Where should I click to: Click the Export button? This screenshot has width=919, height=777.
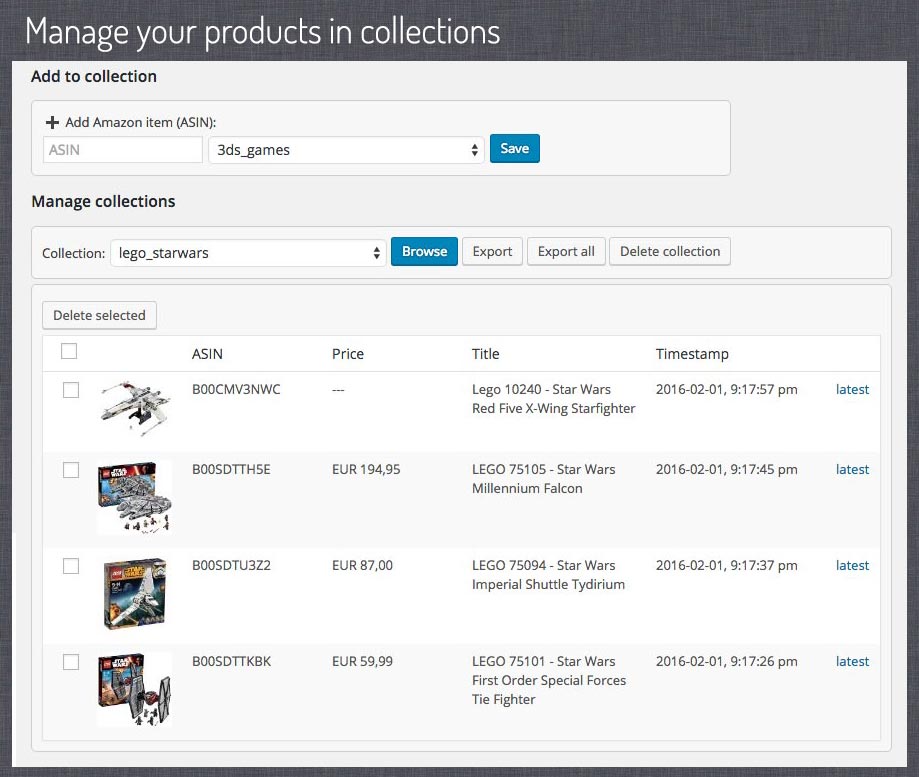492,251
